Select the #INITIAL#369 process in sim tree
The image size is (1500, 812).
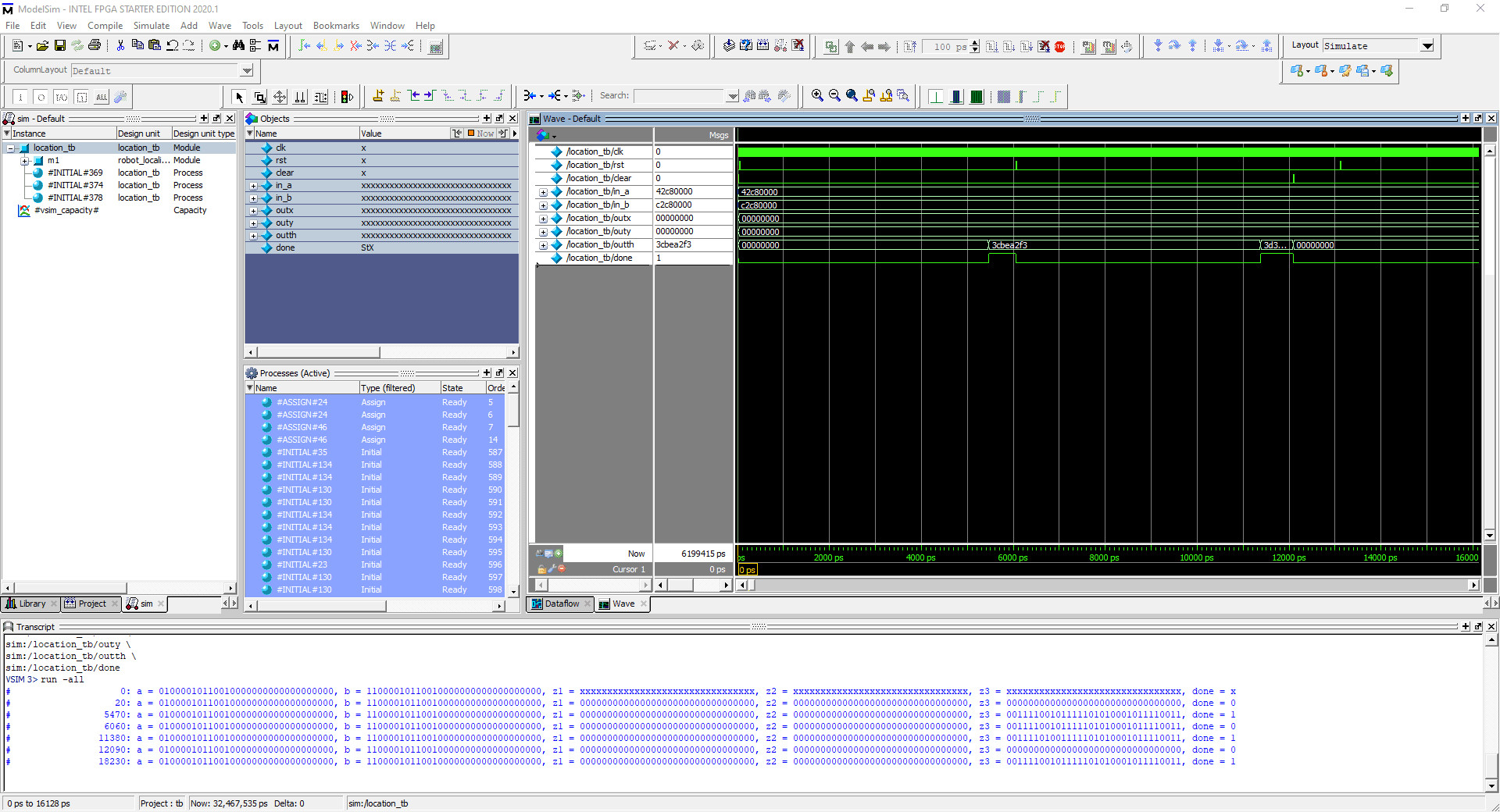(x=75, y=173)
